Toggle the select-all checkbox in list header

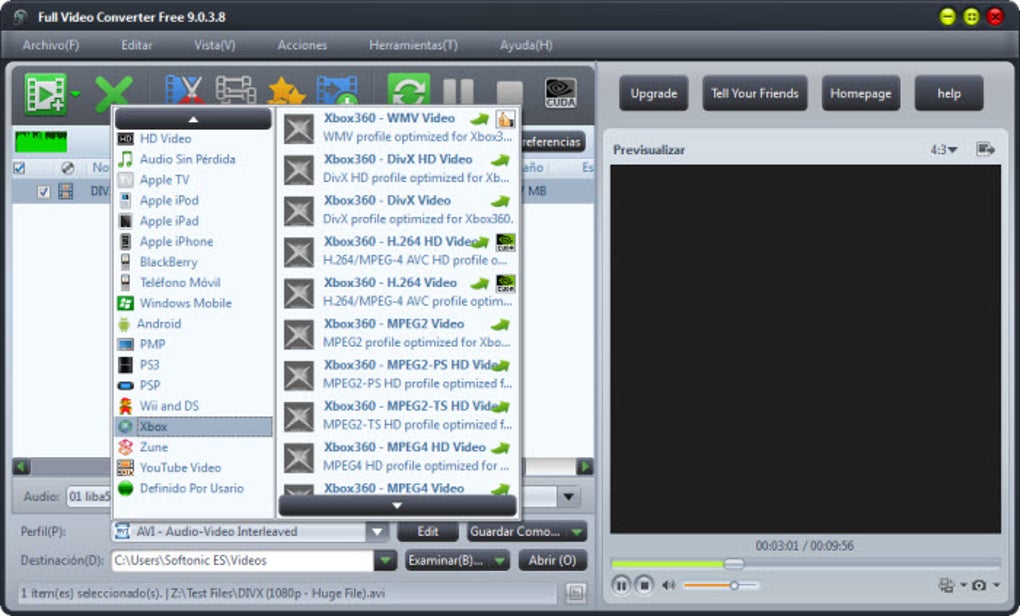(21, 168)
